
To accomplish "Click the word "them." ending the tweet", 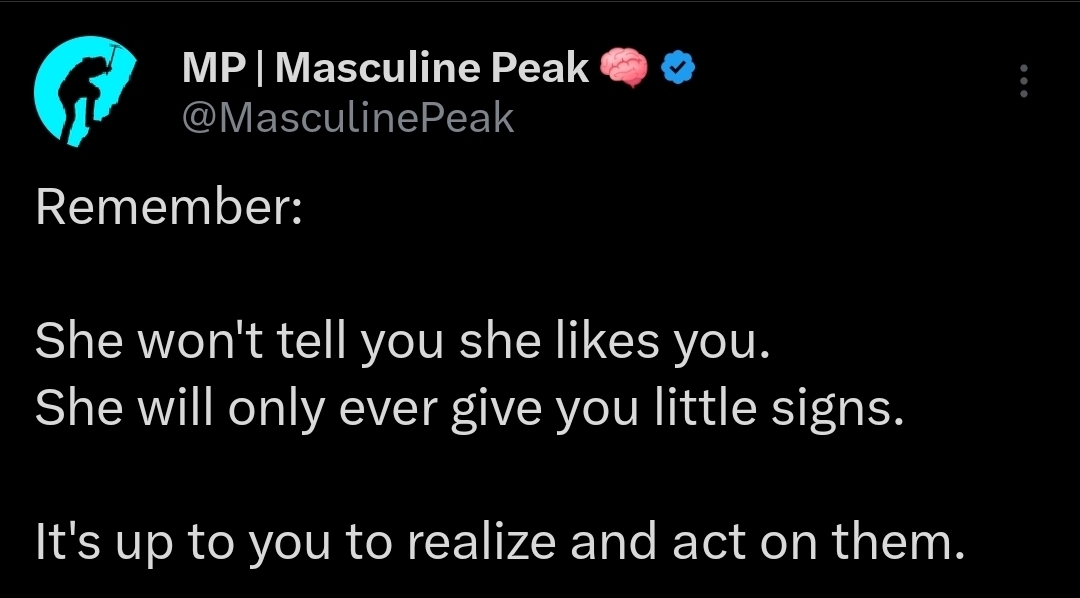I will [x=898, y=542].
